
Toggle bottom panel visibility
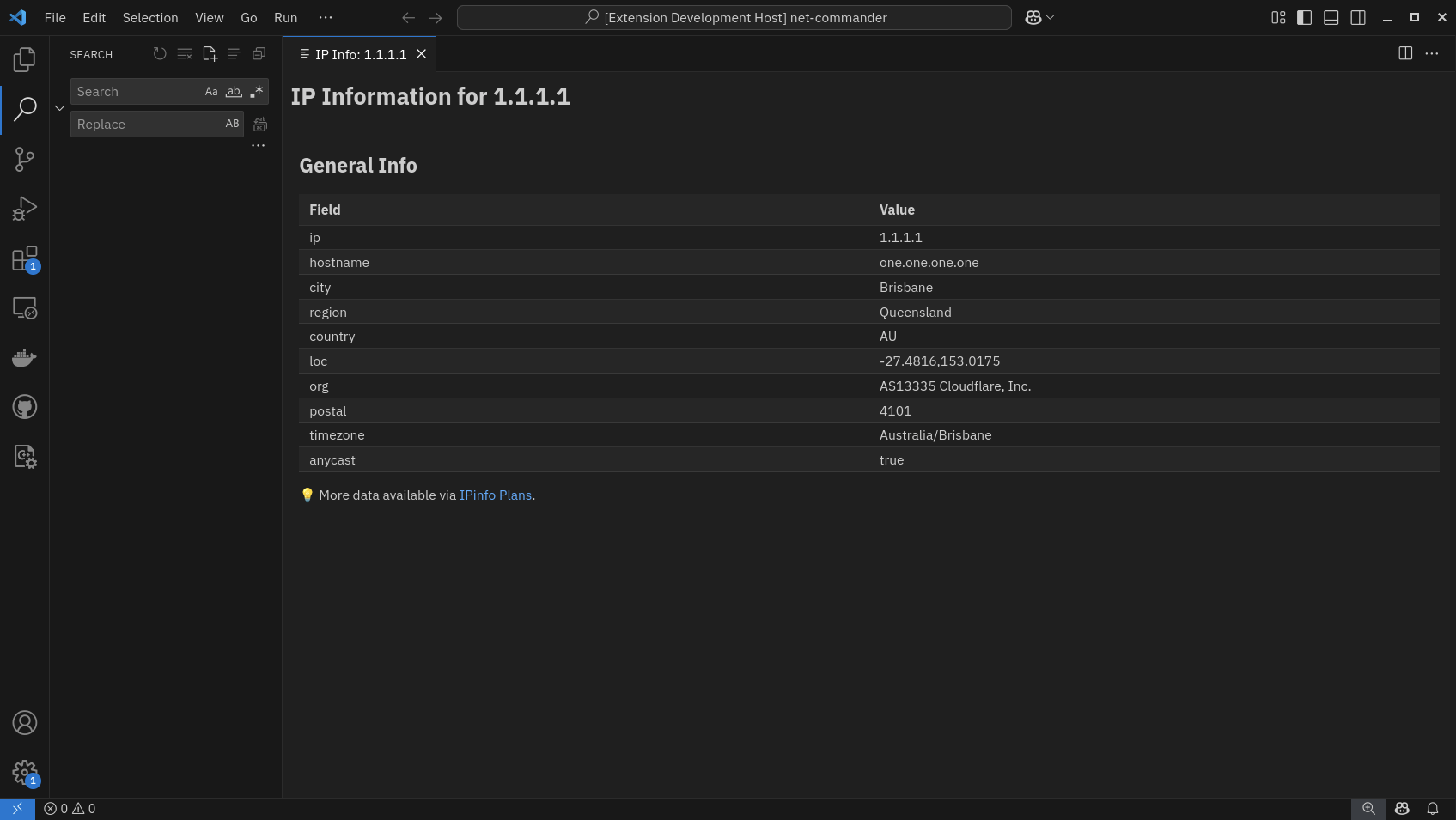[1331, 17]
